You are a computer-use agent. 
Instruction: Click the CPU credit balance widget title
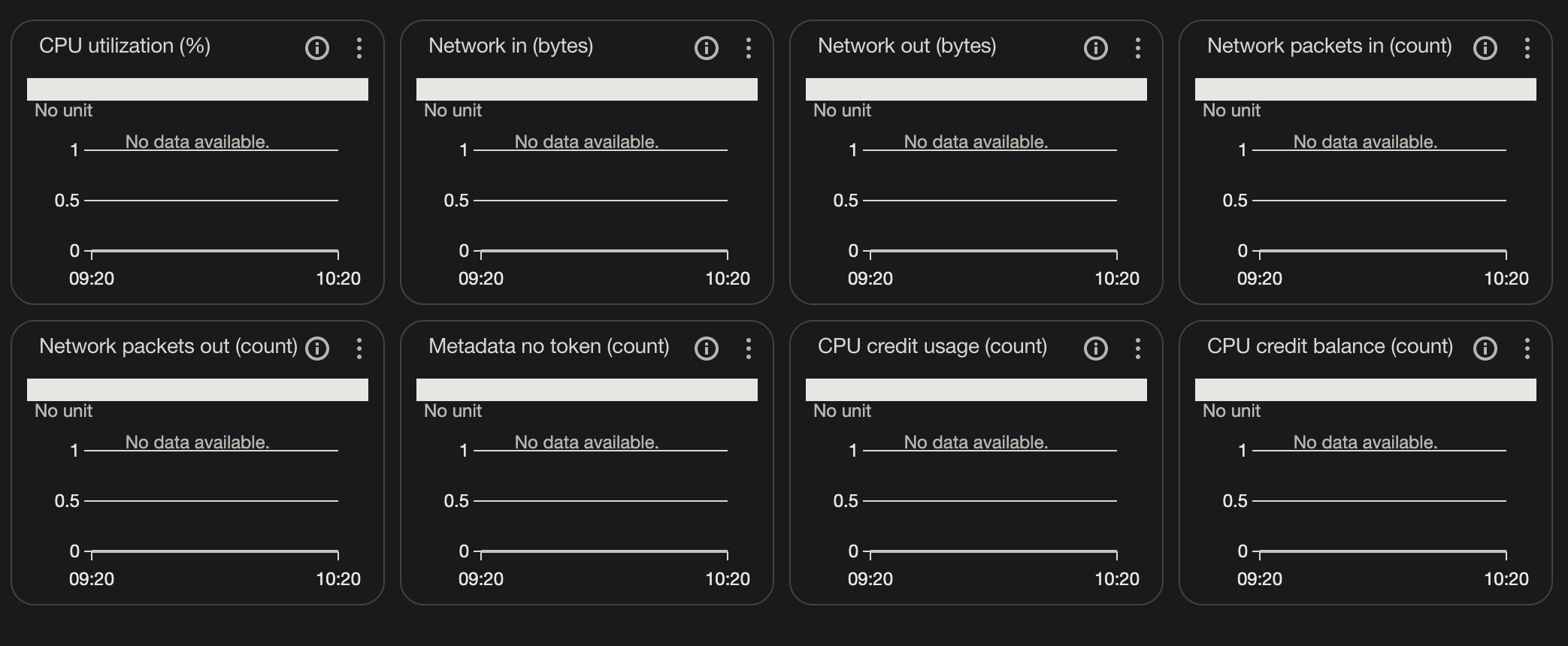click(1330, 346)
